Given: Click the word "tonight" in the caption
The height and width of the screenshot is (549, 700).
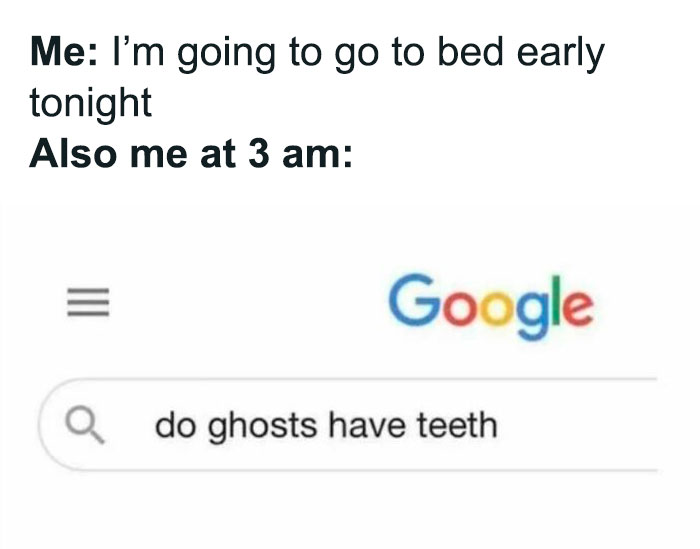Looking at the screenshot, I should [90, 103].
